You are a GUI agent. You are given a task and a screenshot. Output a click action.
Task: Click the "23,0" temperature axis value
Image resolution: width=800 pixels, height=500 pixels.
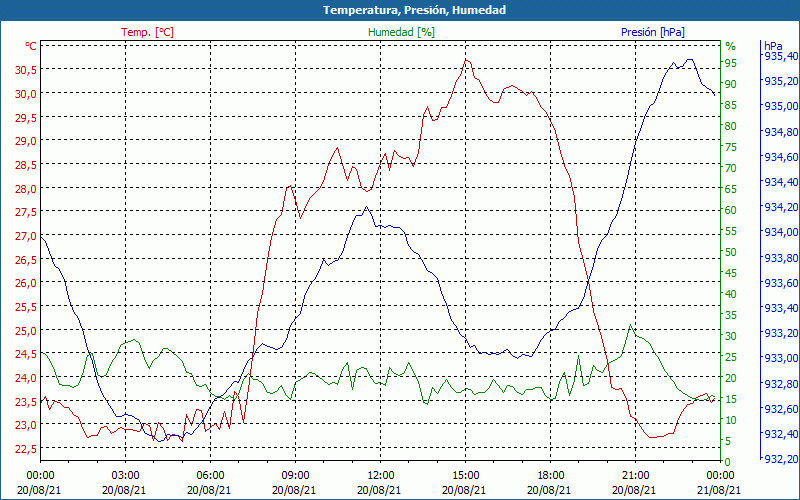[26, 425]
